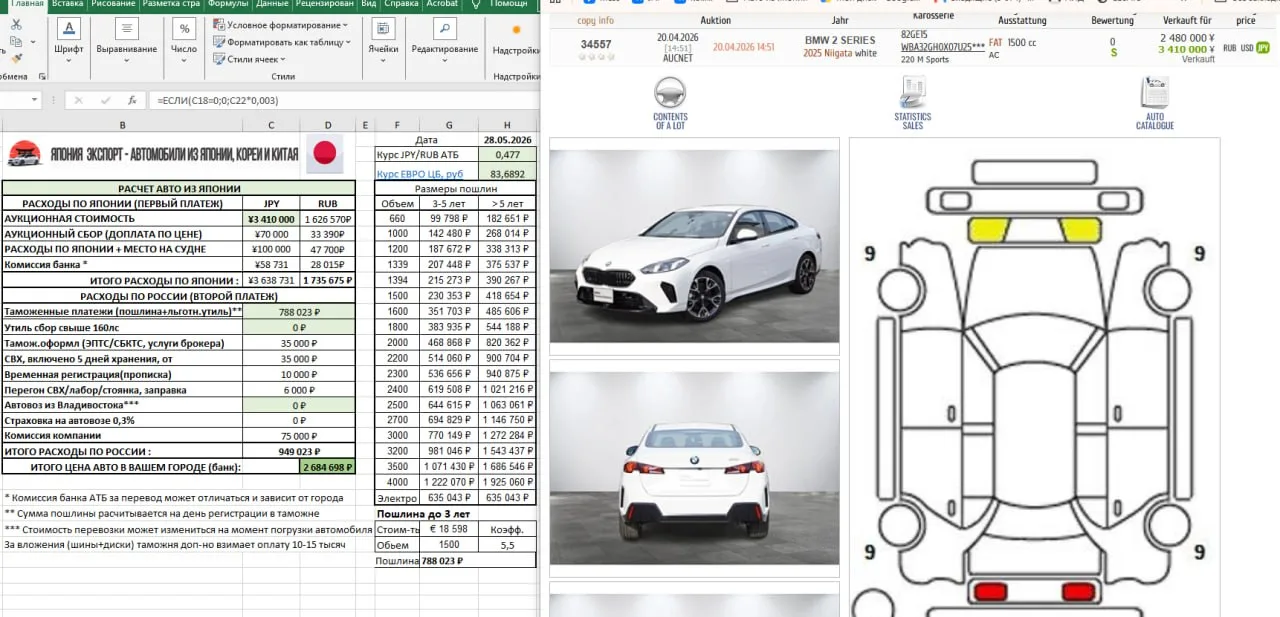The image size is (1280, 617).
Task: Click the Contents of a Lot steering wheel icon
Action: click(x=670, y=93)
